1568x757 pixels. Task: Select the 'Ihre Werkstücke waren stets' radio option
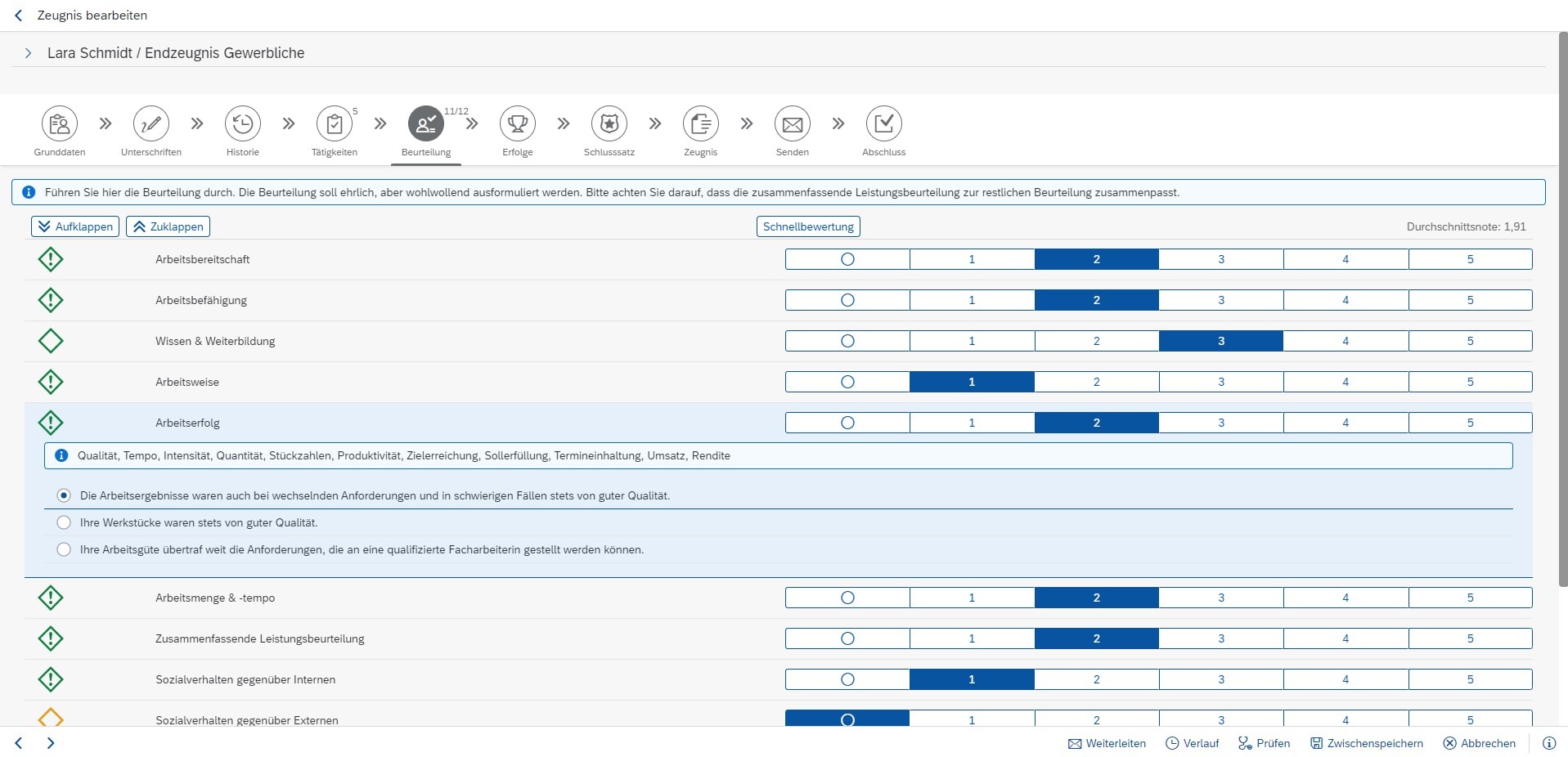(64, 522)
